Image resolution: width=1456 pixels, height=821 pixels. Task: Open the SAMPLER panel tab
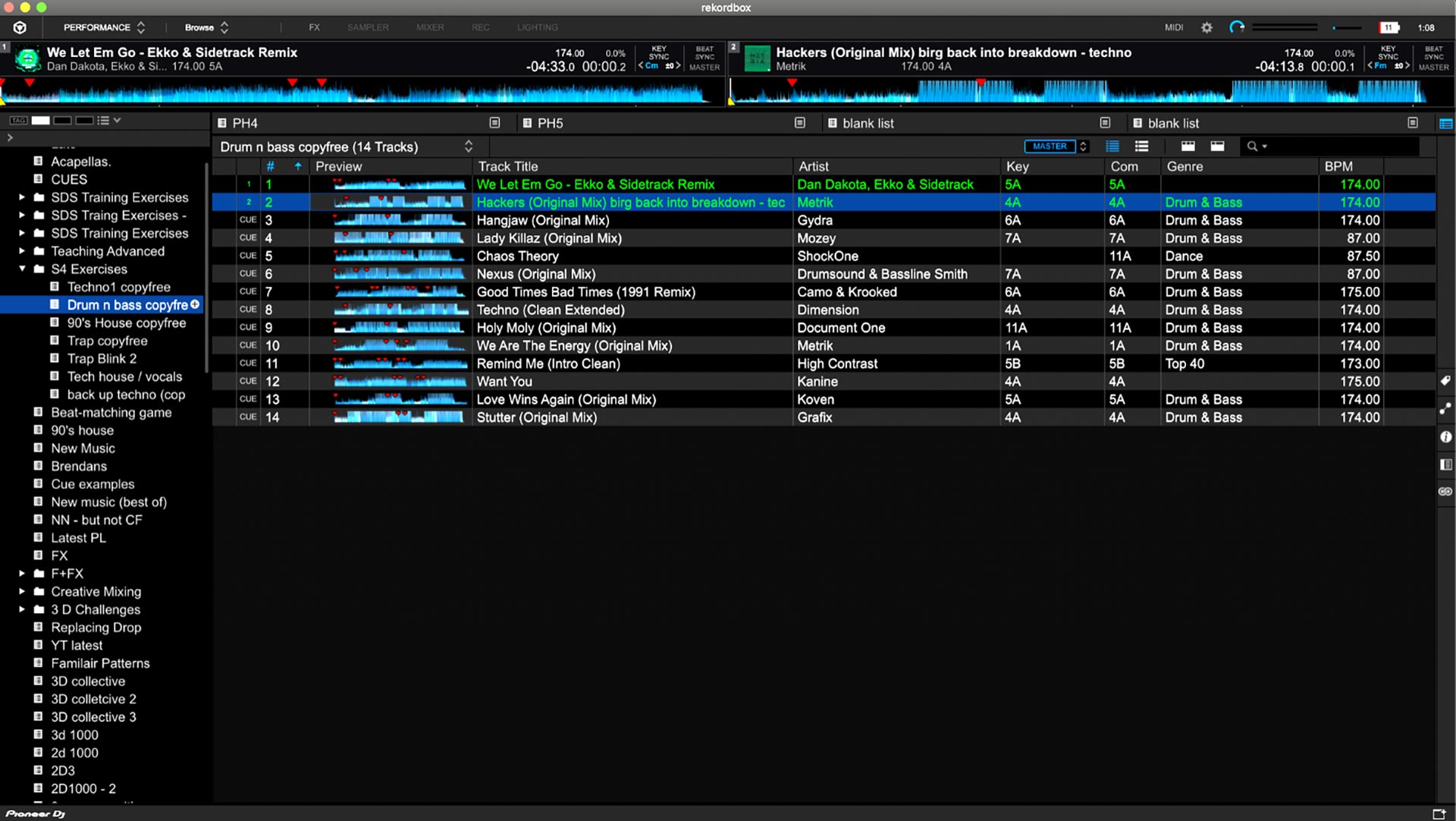(x=368, y=27)
